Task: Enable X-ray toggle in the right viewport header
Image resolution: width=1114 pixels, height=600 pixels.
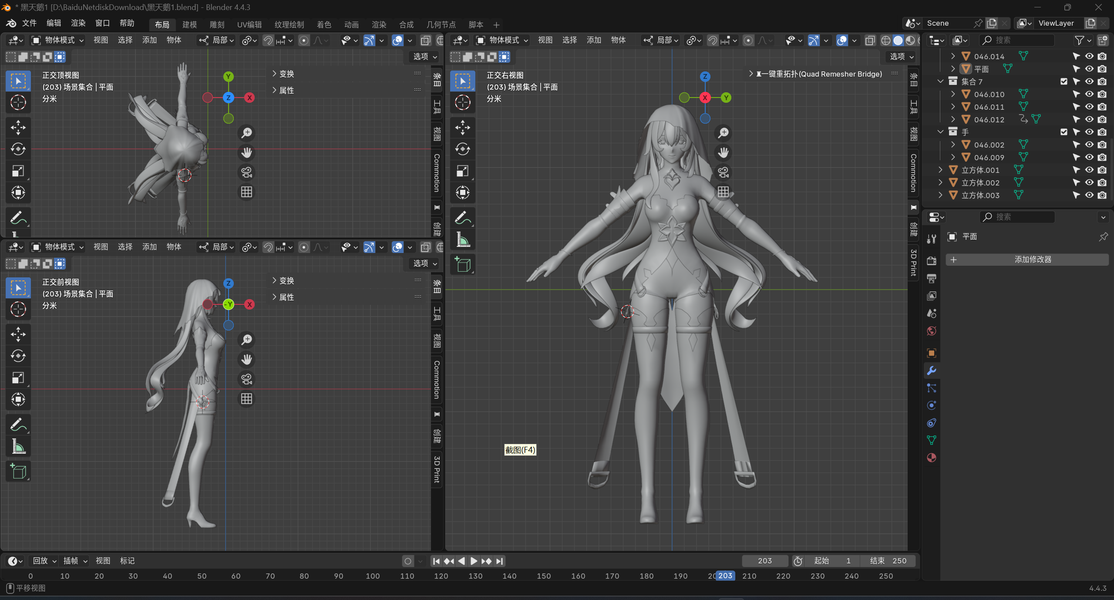Action: 870,40
